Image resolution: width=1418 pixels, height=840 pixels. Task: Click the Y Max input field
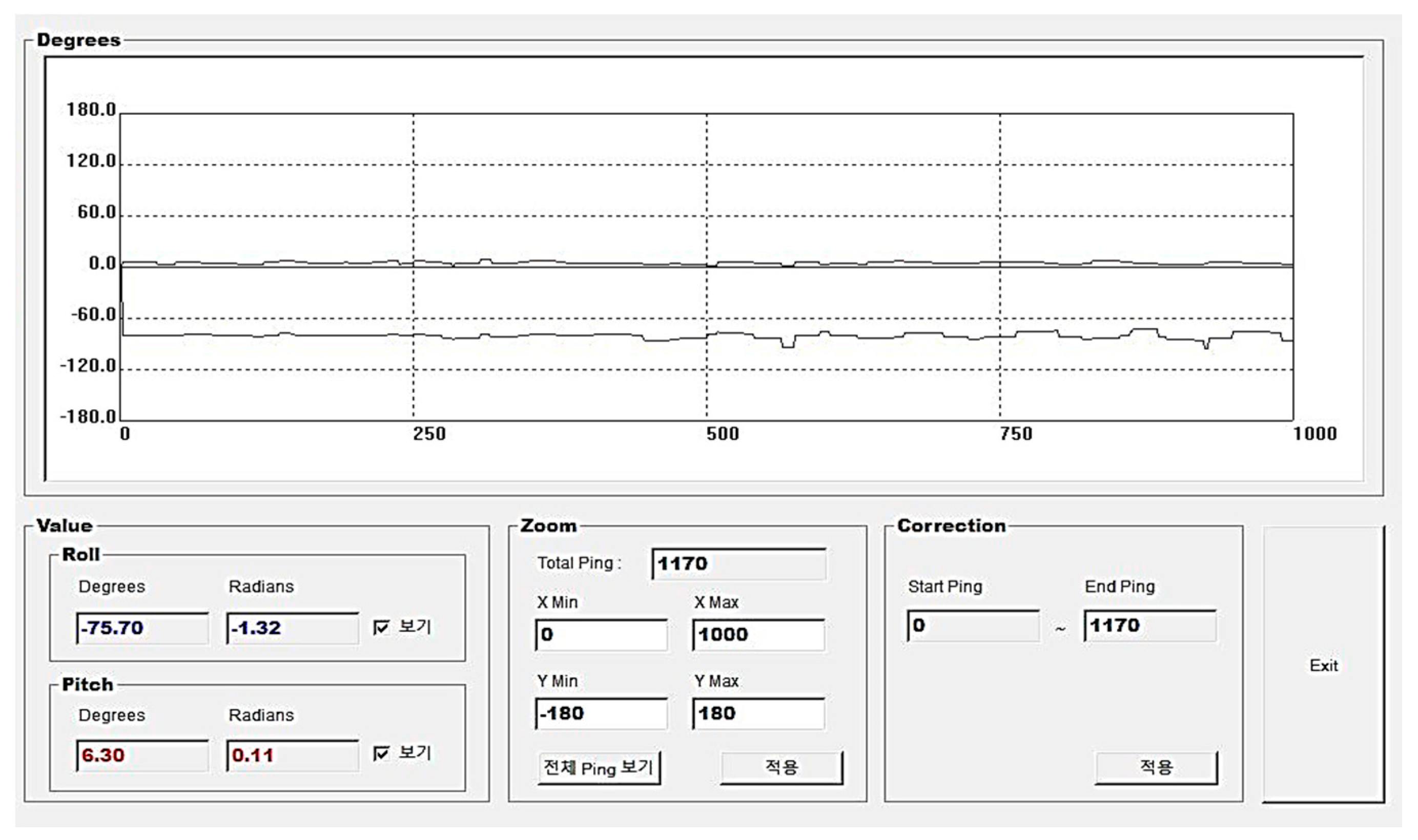758,714
